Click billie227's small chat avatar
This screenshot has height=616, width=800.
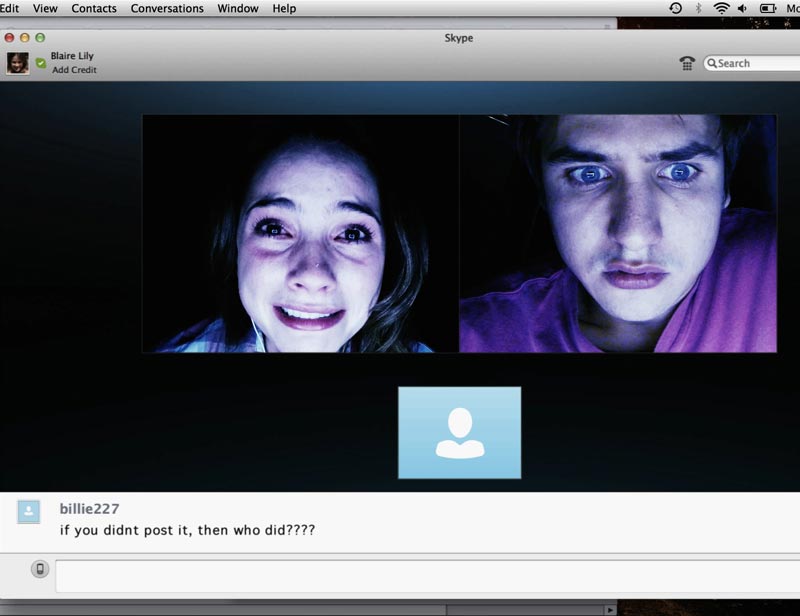coord(29,511)
